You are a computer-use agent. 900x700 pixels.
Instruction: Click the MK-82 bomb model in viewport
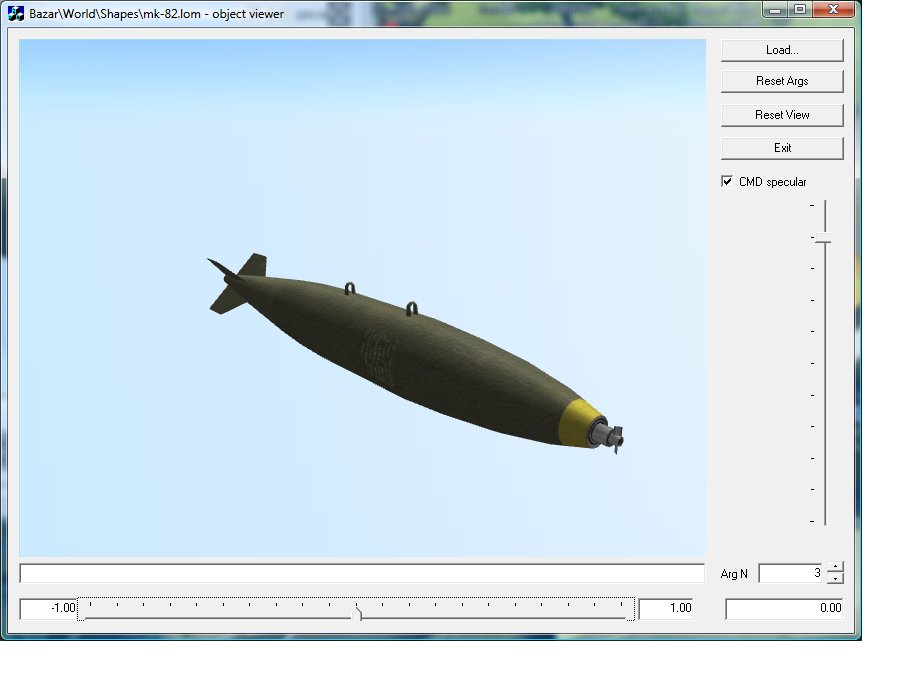pos(413,353)
